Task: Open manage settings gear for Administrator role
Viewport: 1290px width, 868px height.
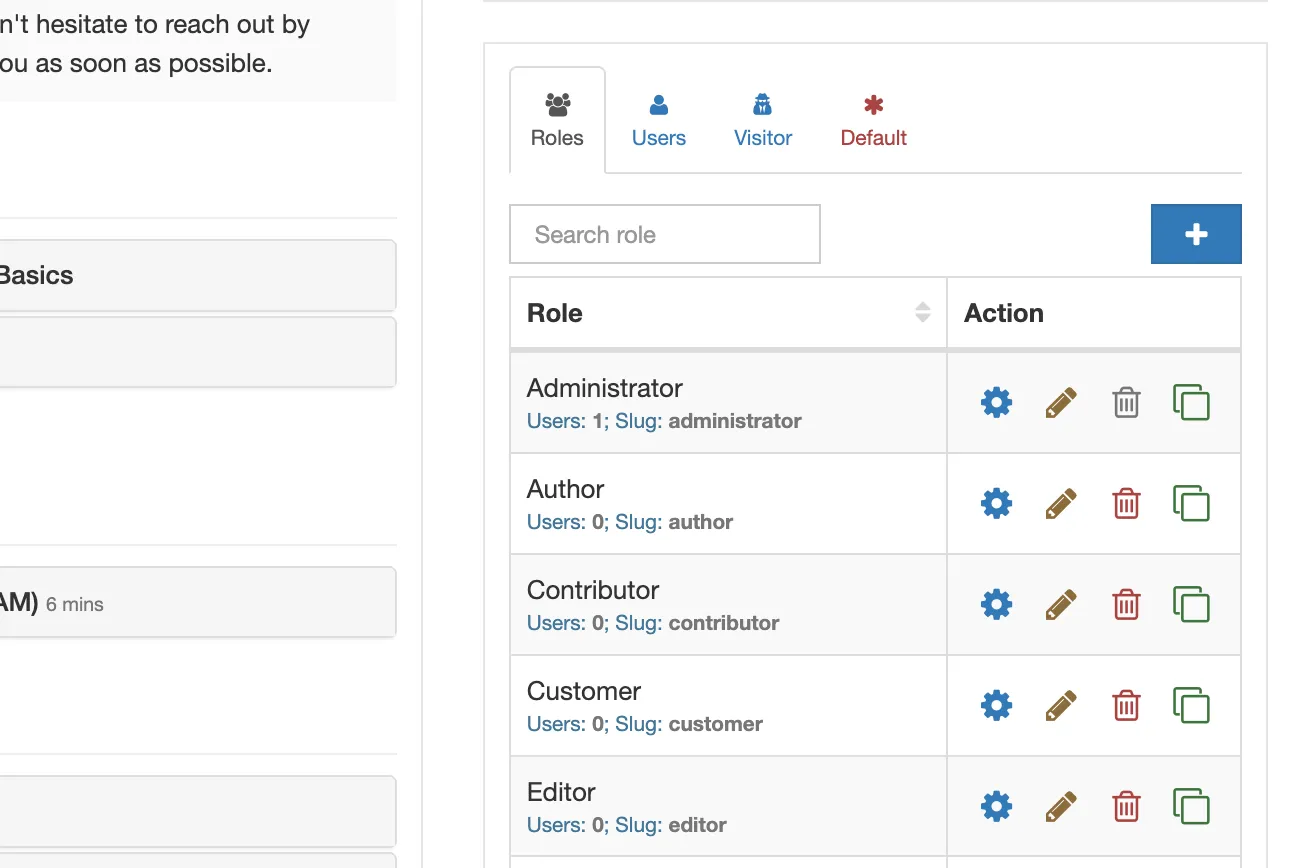Action: 996,403
